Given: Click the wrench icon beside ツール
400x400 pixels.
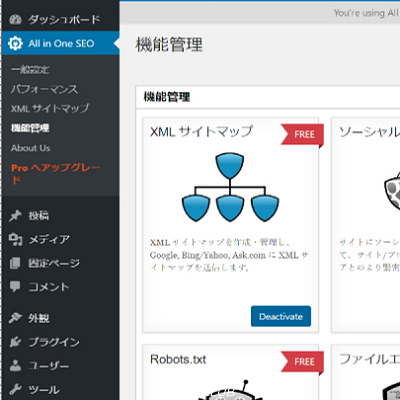Looking at the screenshot, I should [15, 389].
